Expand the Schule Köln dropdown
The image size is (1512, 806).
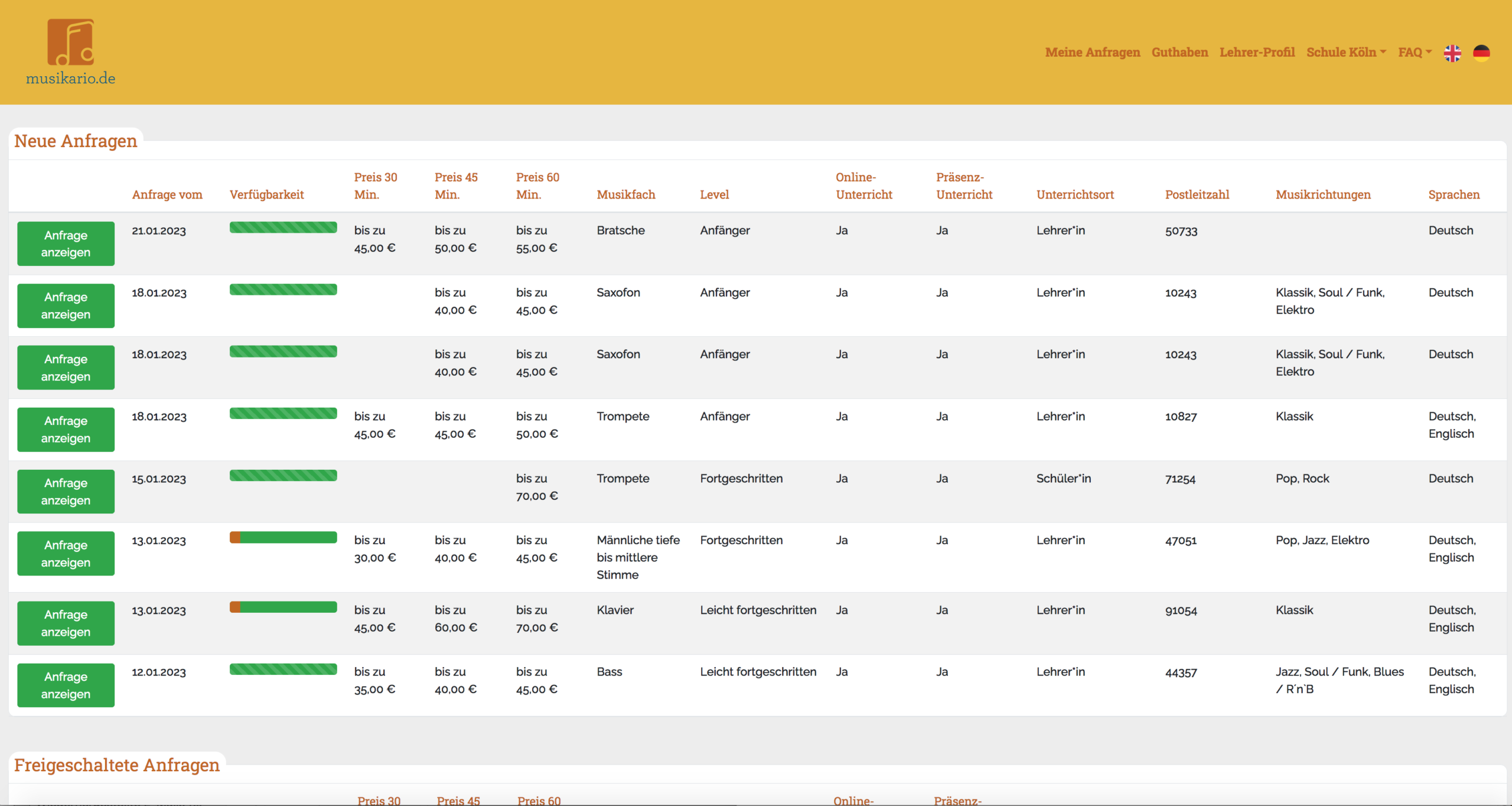pos(1346,52)
